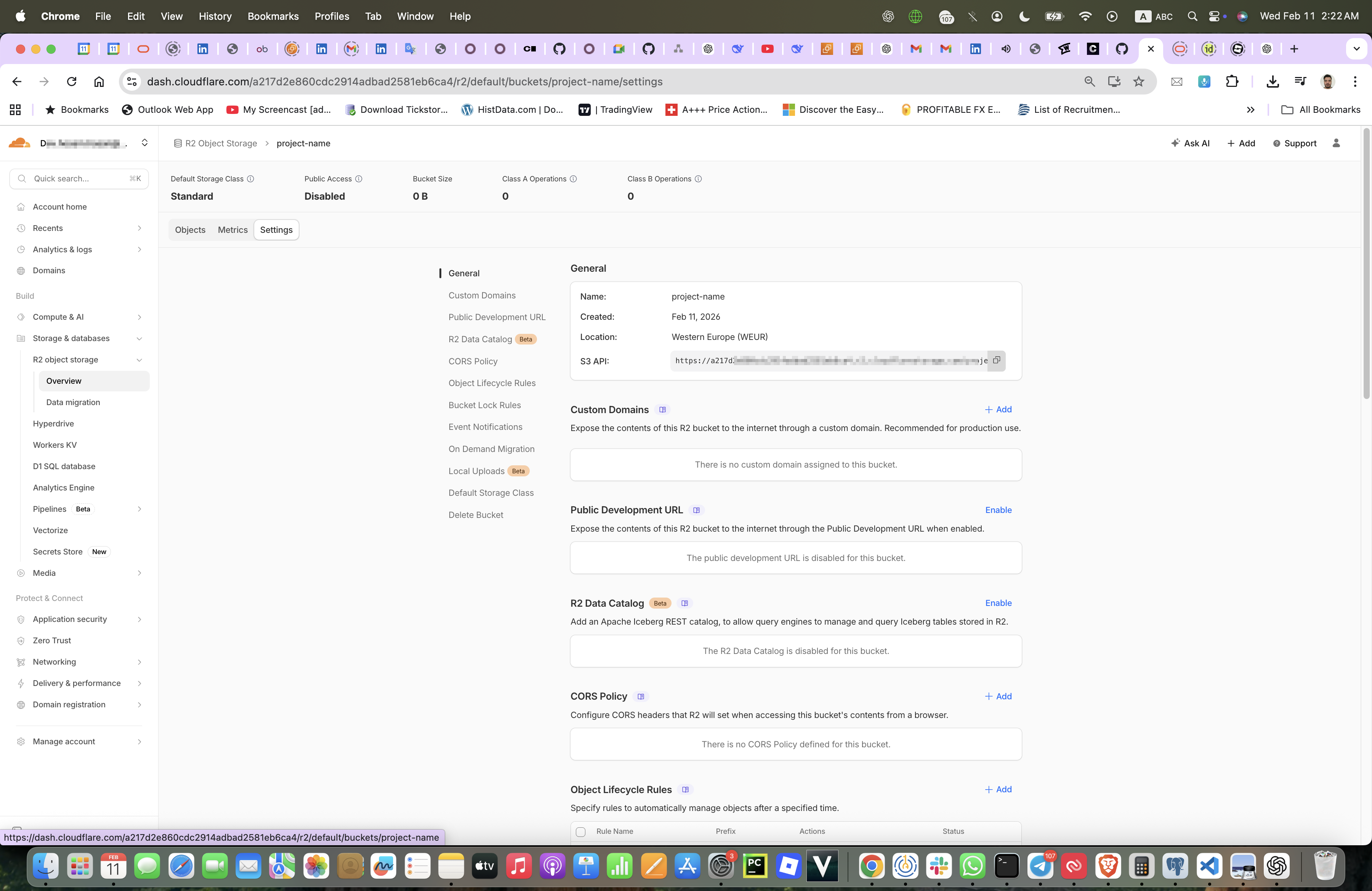Open Custom Domains documentation icon
The image size is (1372, 891).
tap(662, 409)
